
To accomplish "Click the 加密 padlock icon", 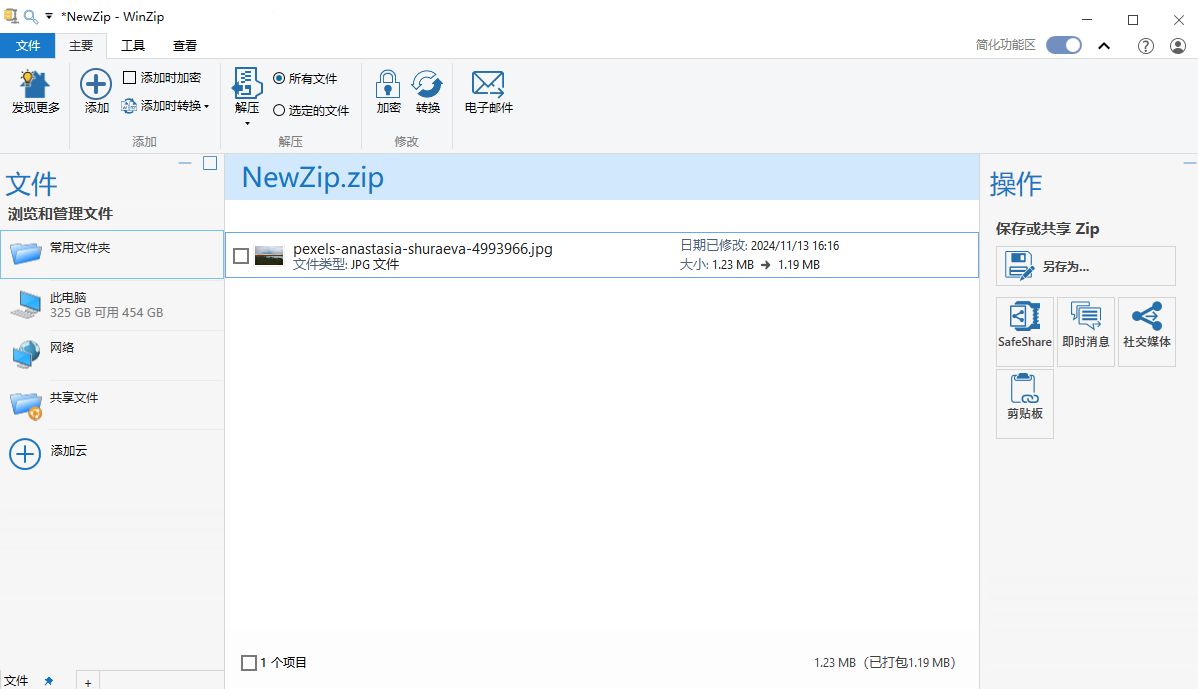I will (x=388, y=83).
